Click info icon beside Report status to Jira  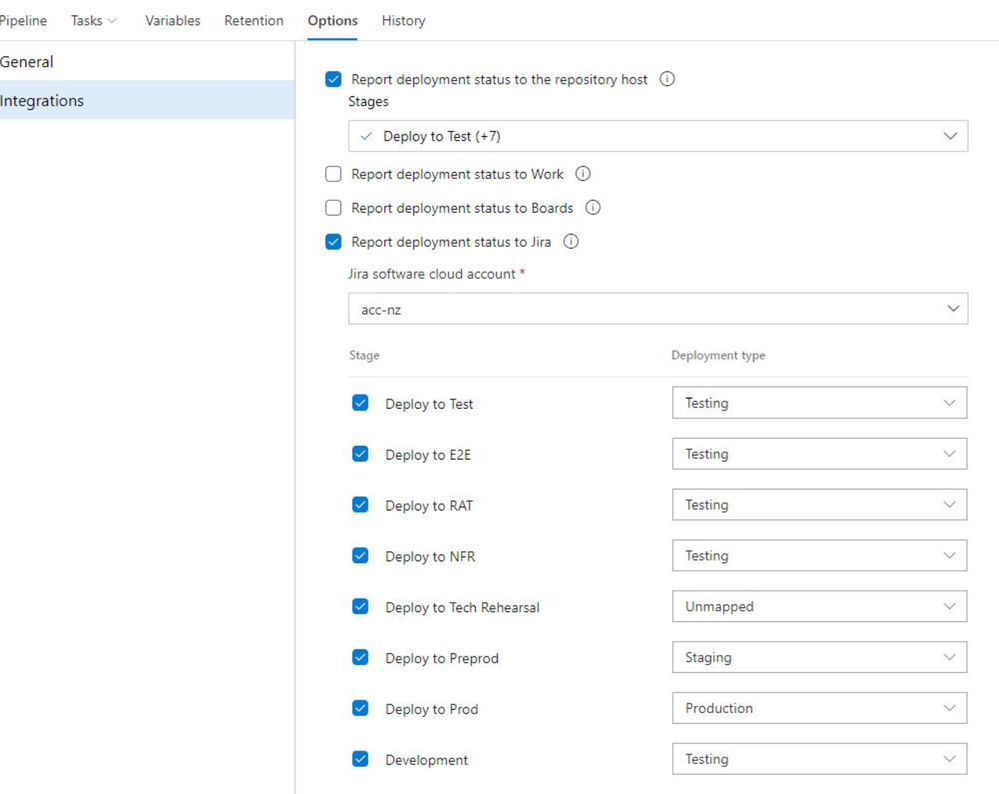point(571,242)
